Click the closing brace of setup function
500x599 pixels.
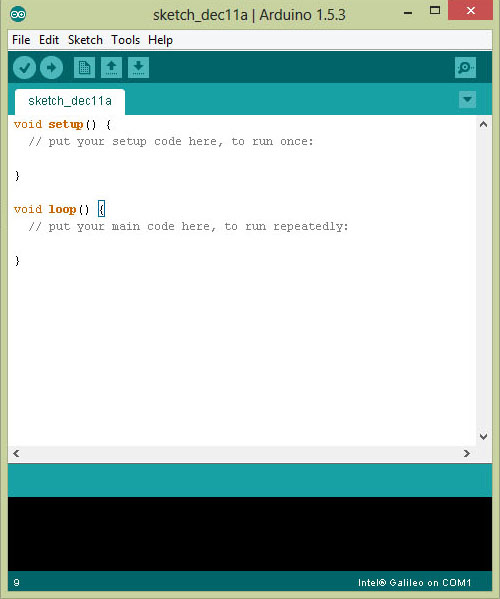pos(17,176)
